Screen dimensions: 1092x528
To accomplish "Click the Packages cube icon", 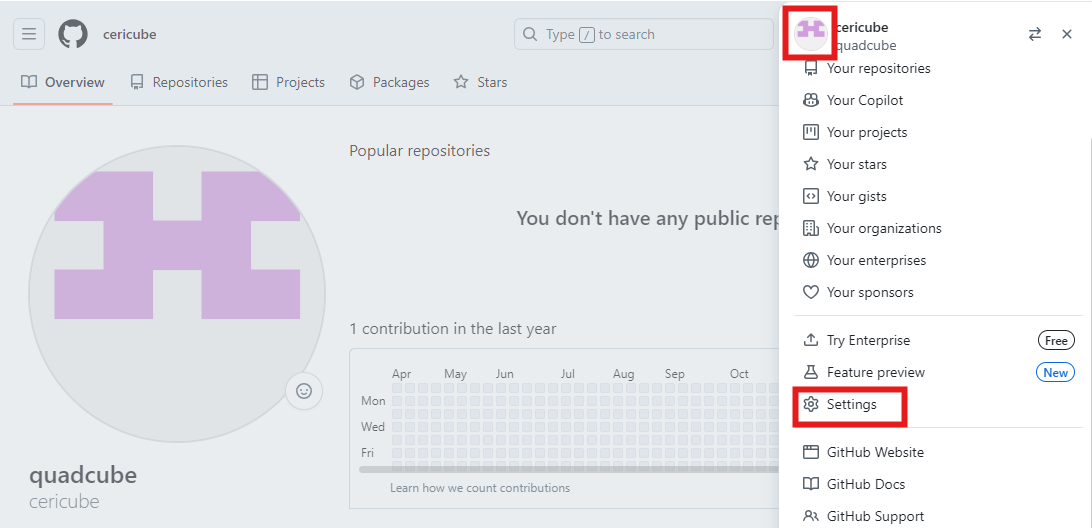I will [x=357, y=82].
